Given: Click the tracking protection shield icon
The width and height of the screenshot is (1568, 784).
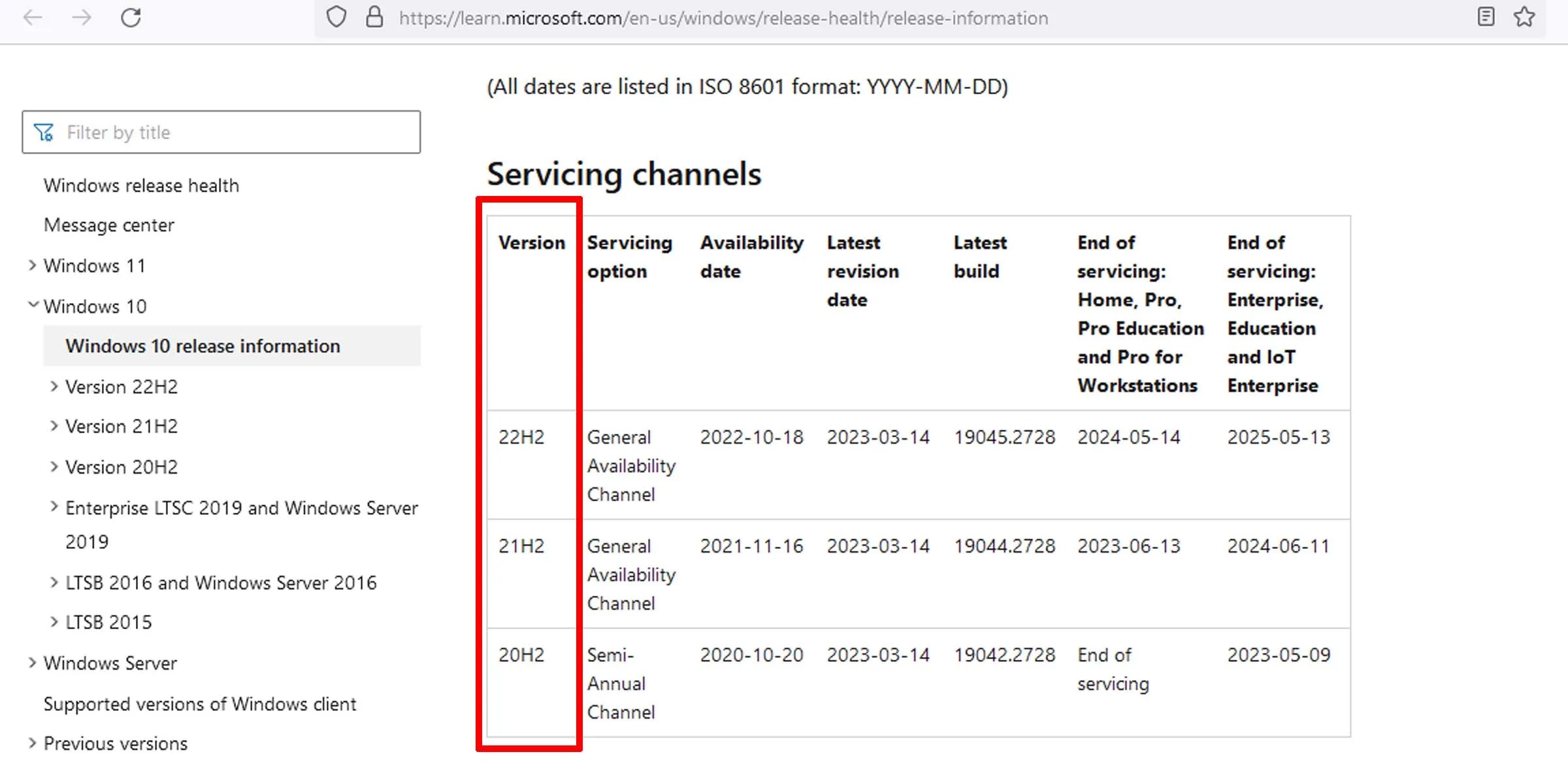Looking at the screenshot, I should pos(336,18).
